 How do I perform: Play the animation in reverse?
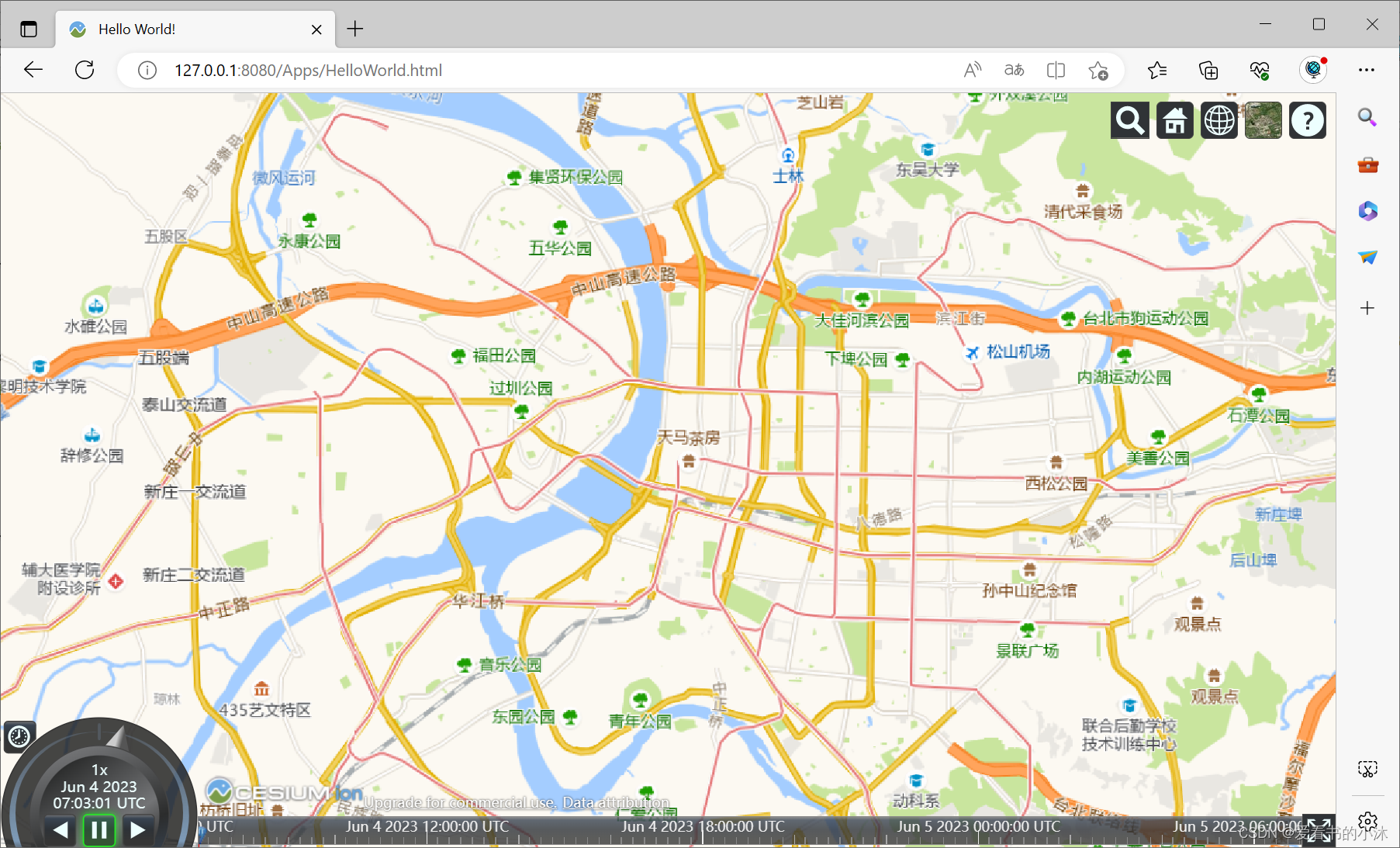point(60,830)
